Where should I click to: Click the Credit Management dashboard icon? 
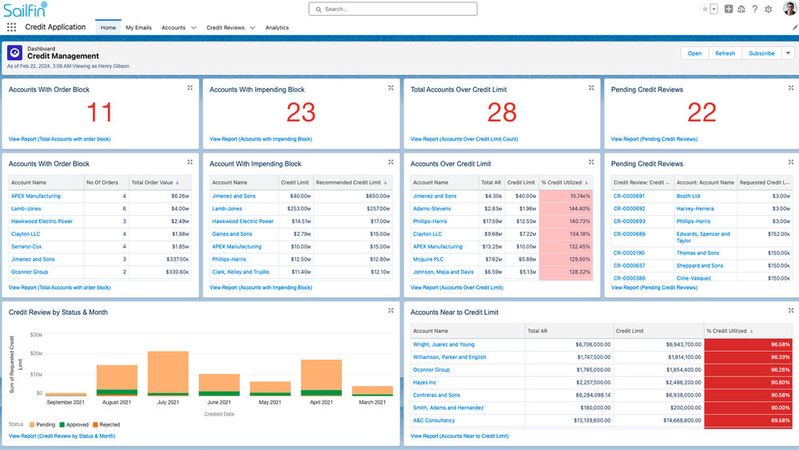tap(15, 53)
